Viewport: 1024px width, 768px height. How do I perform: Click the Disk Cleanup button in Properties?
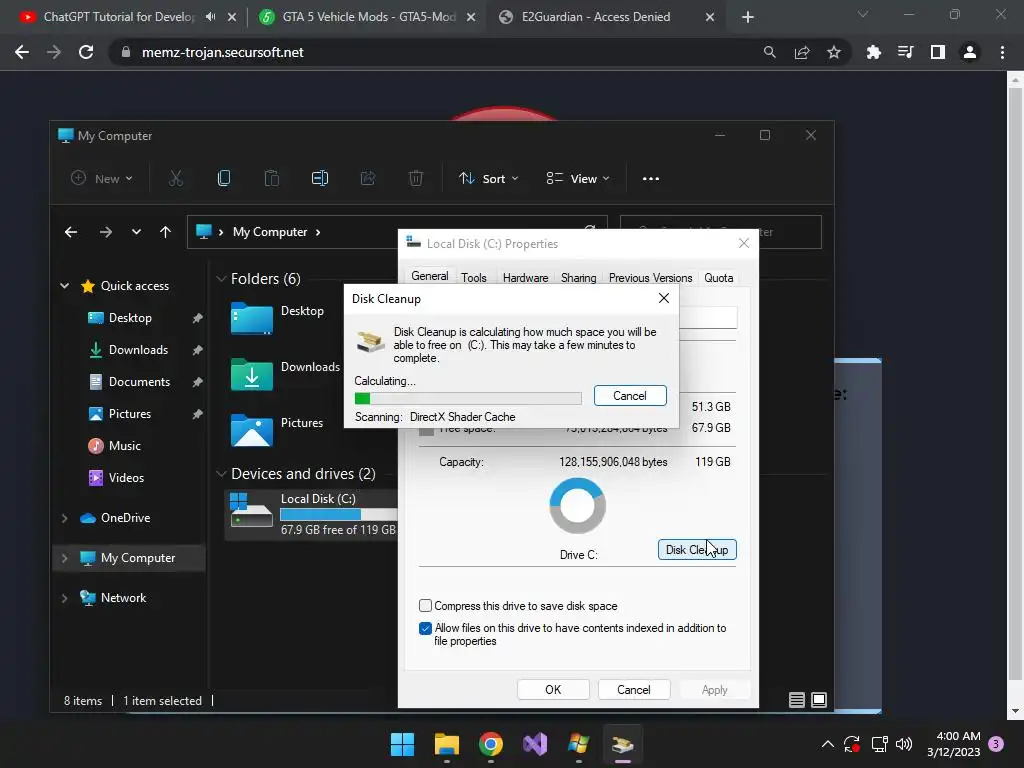pyautogui.click(x=697, y=550)
